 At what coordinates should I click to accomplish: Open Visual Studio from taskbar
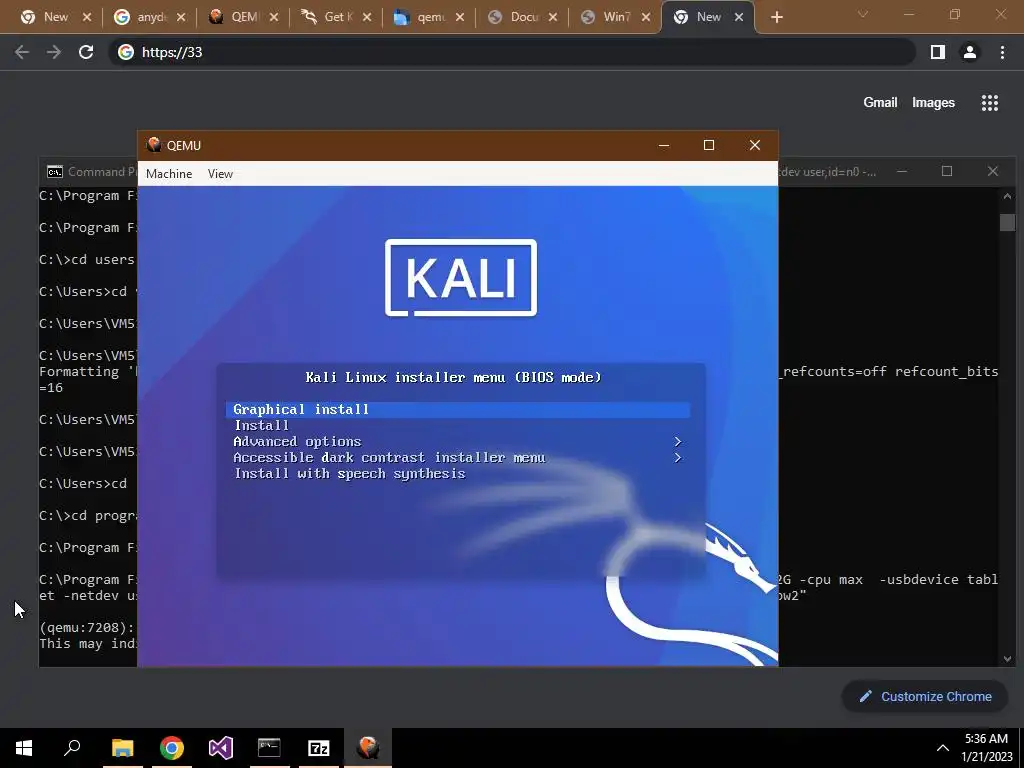pos(221,748)
